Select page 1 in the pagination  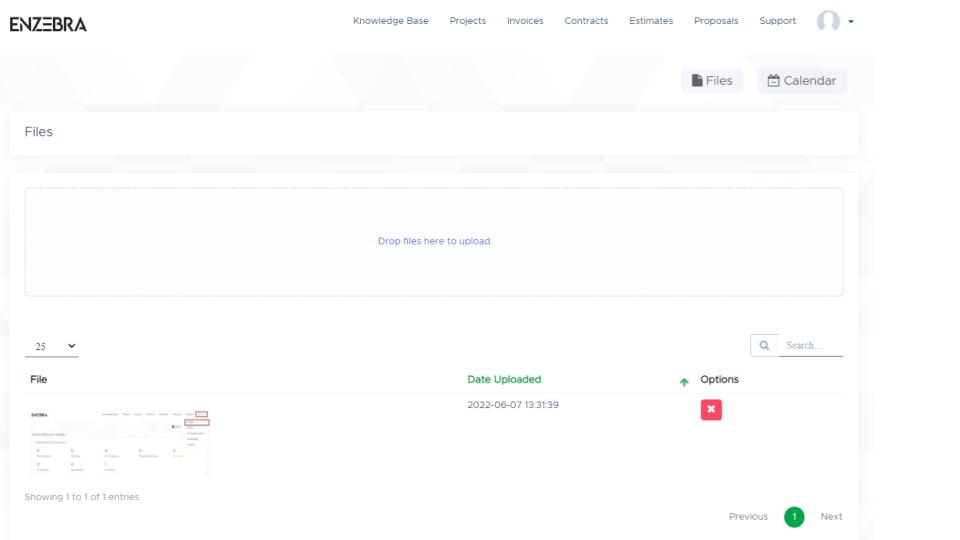[794, 517]
